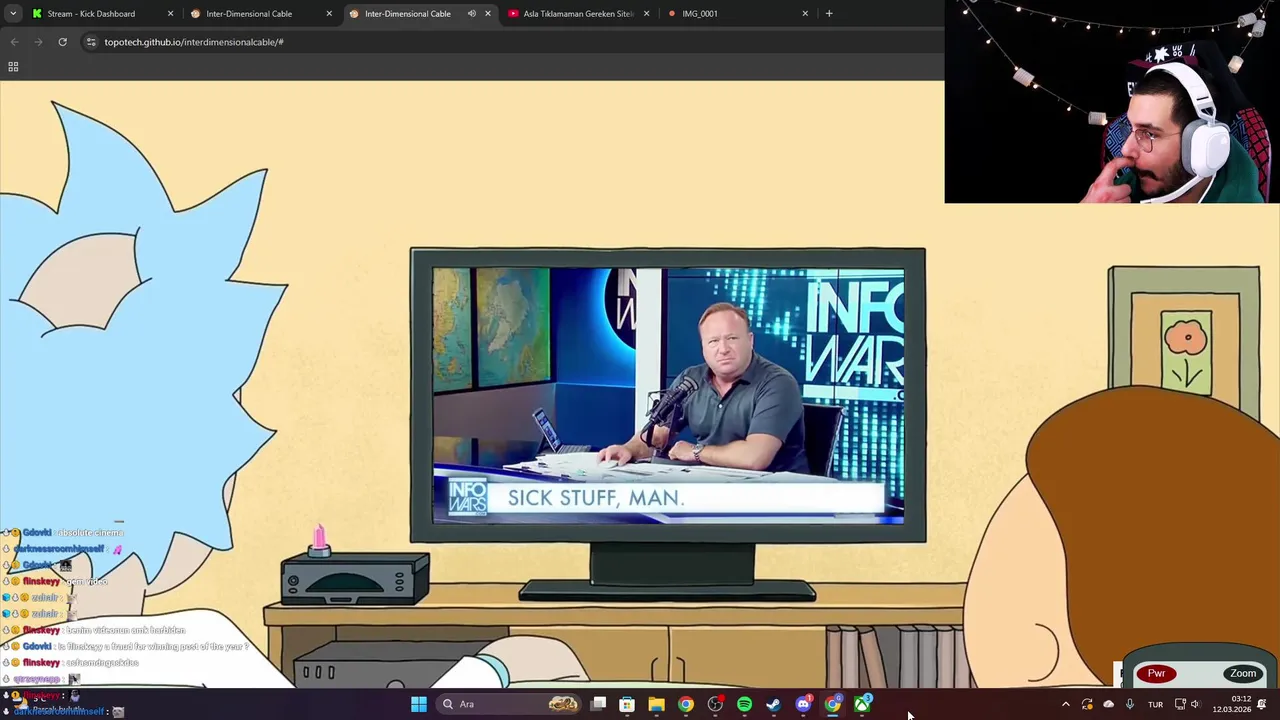Show hidden system tray icons
Viewport: 1280px width, 720px height.
(x=1065, y=704)
